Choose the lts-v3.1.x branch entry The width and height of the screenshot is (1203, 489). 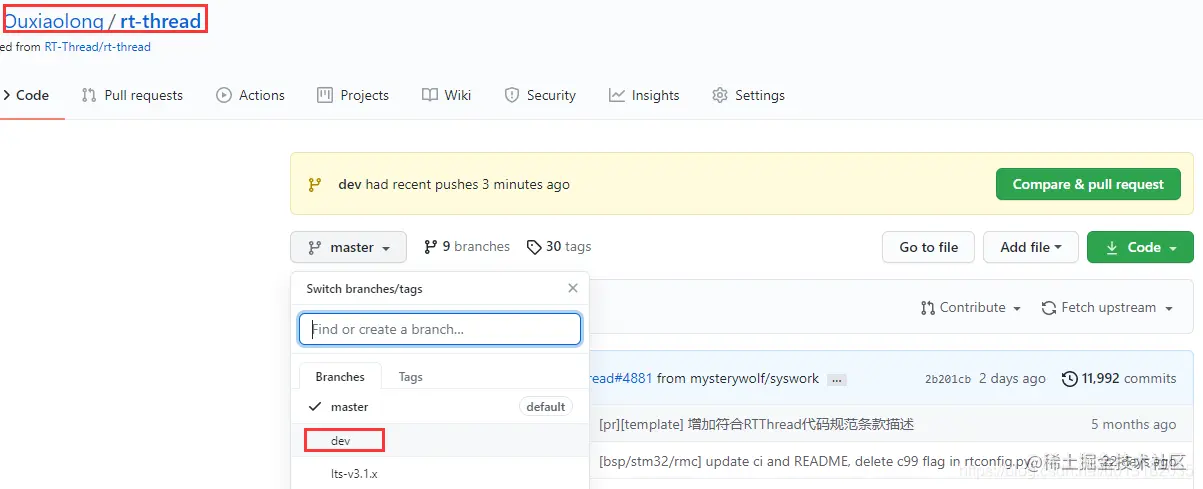pos(440,473)
